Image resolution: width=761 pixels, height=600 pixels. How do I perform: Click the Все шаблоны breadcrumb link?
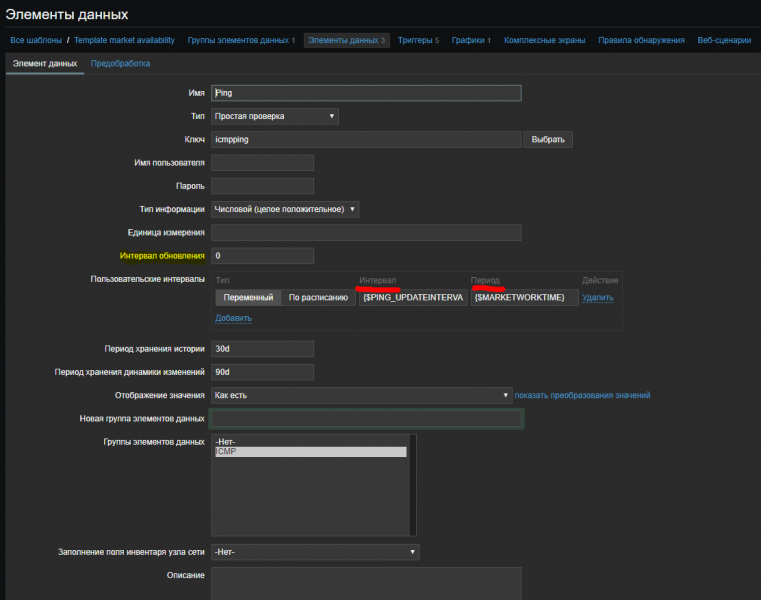tap(35, 40)
